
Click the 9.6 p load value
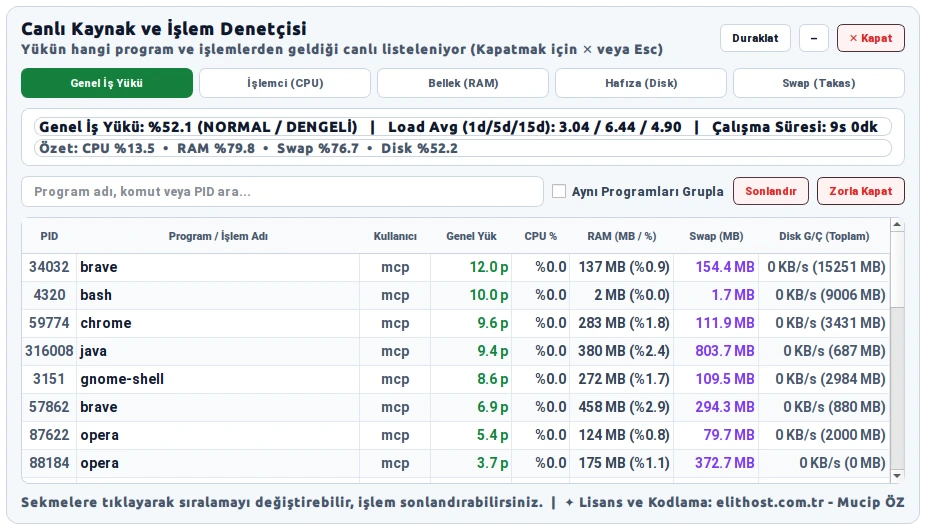click(x=493, y=323)
